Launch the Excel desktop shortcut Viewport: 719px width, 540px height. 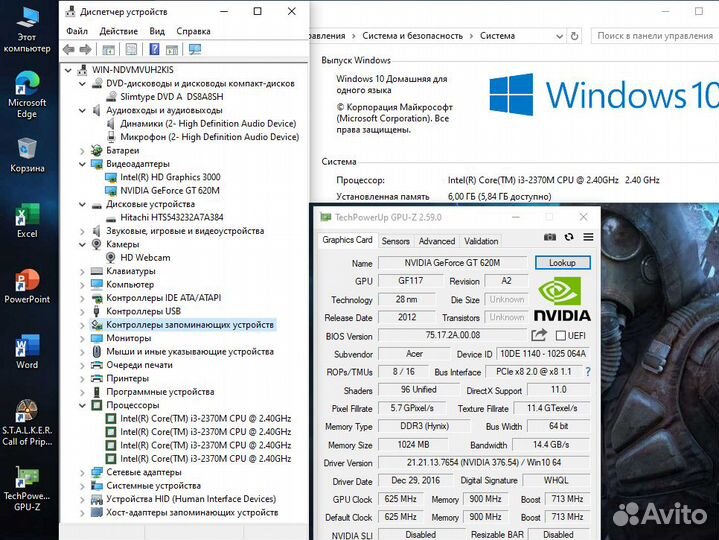pyautogui.click(x=27, y=220)
